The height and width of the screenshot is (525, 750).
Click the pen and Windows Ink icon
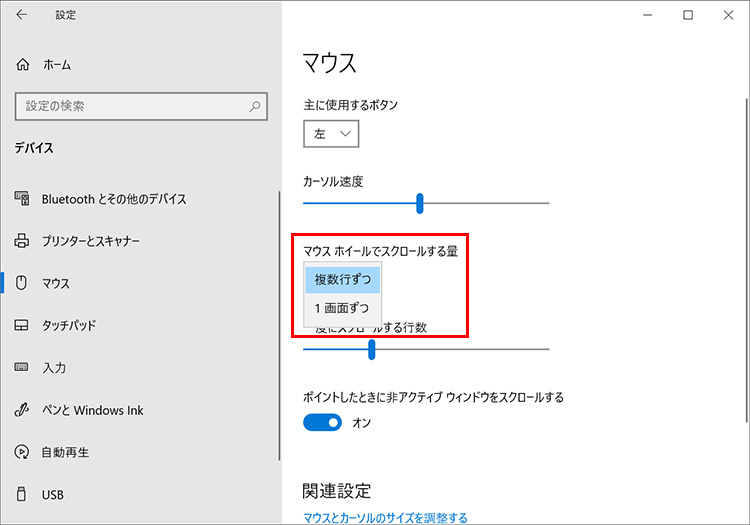23,410
